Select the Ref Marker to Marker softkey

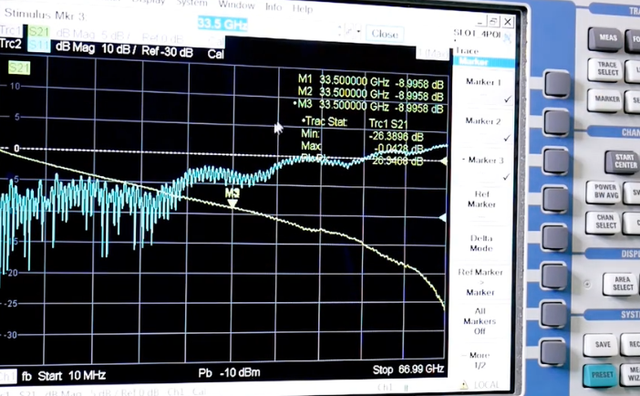pos(480,282)
